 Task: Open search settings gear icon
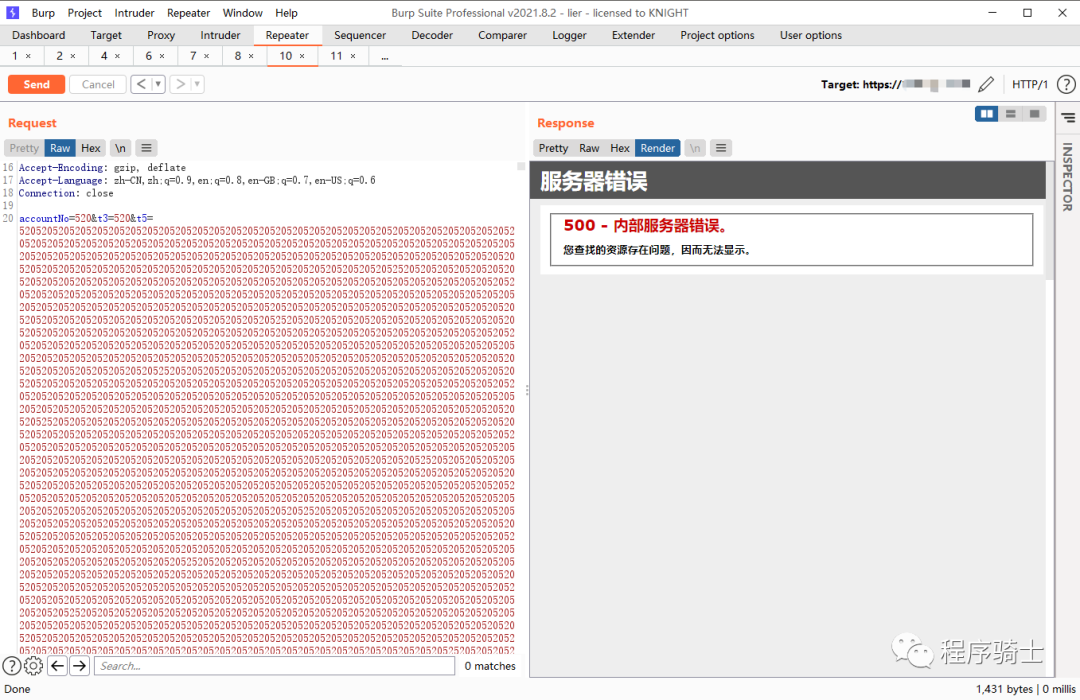click(x=33, y=666)
